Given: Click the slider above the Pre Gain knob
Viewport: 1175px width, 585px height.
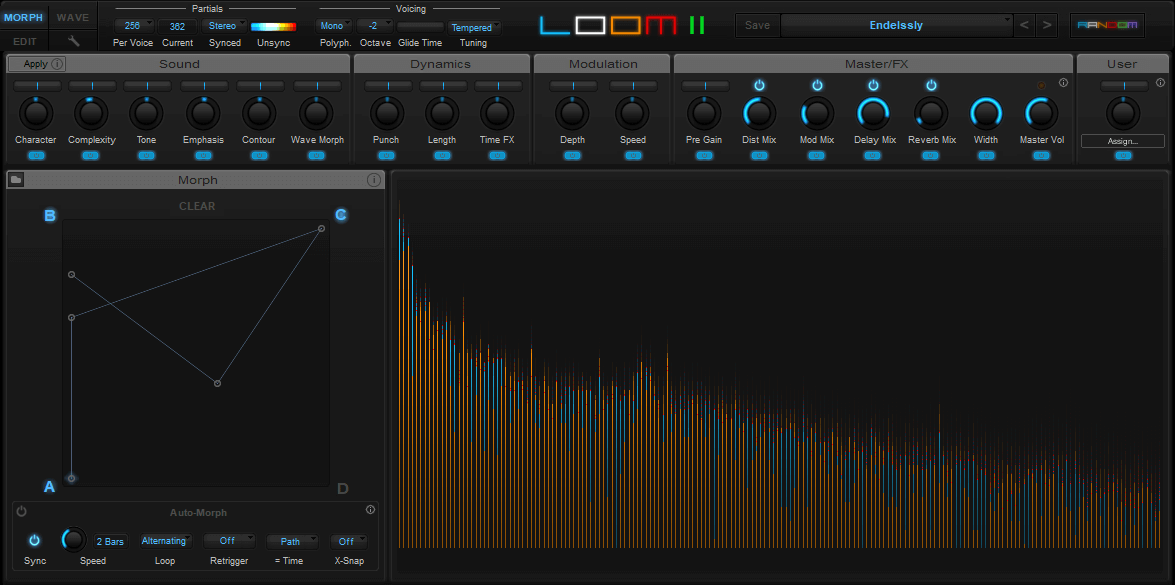Looking at the screenshot, I should 705,86.
